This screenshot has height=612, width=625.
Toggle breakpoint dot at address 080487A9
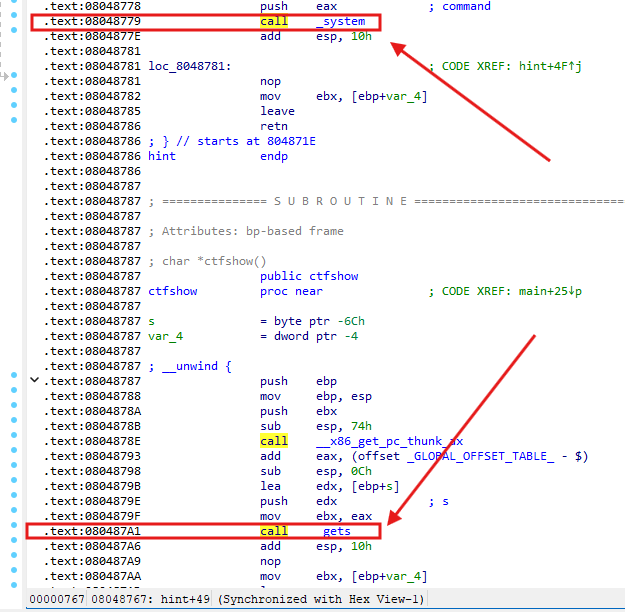pos(14,555)
